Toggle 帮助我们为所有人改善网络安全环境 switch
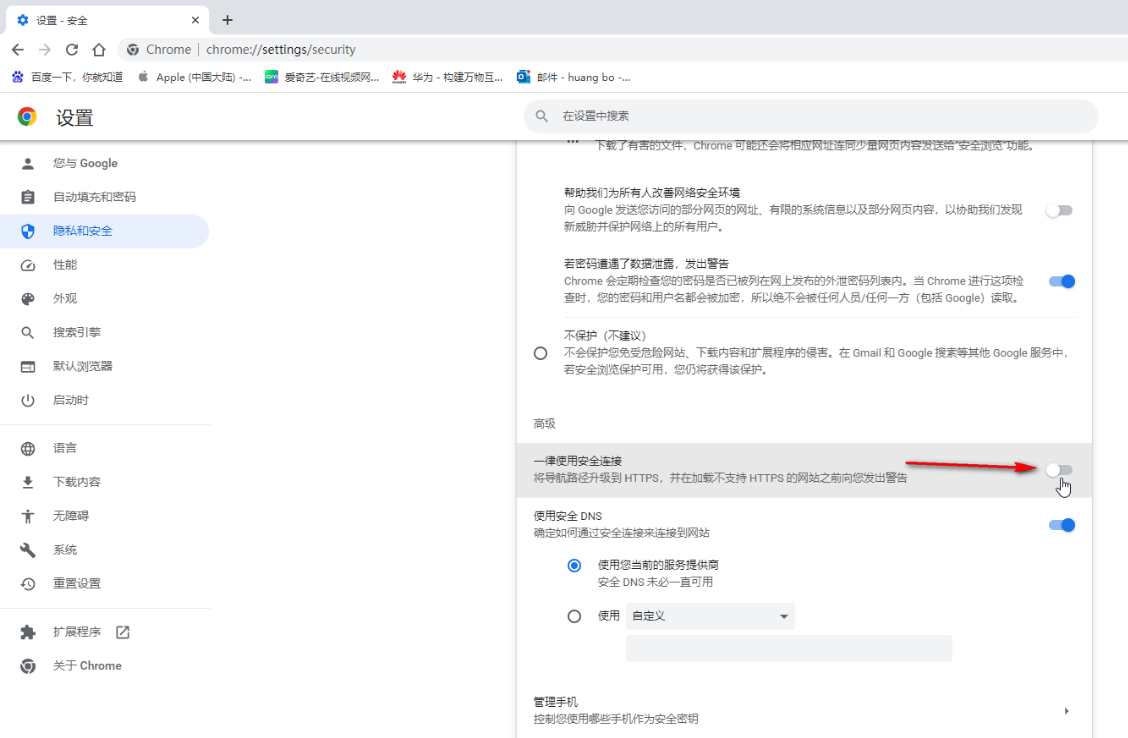Screen dimensions: 1128x738 coord(1060,210)
